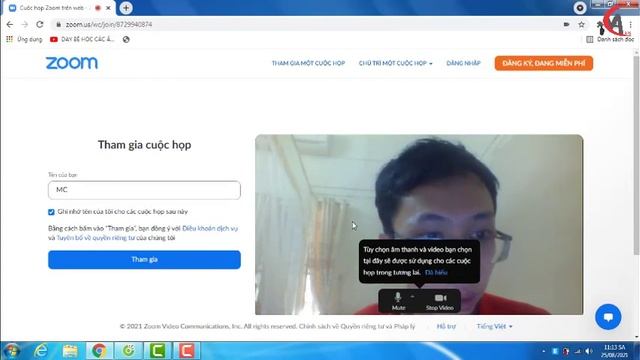Launch Internet Explorer from taskbar
Viewport: 640px width, 360px height.
point(40,351)
